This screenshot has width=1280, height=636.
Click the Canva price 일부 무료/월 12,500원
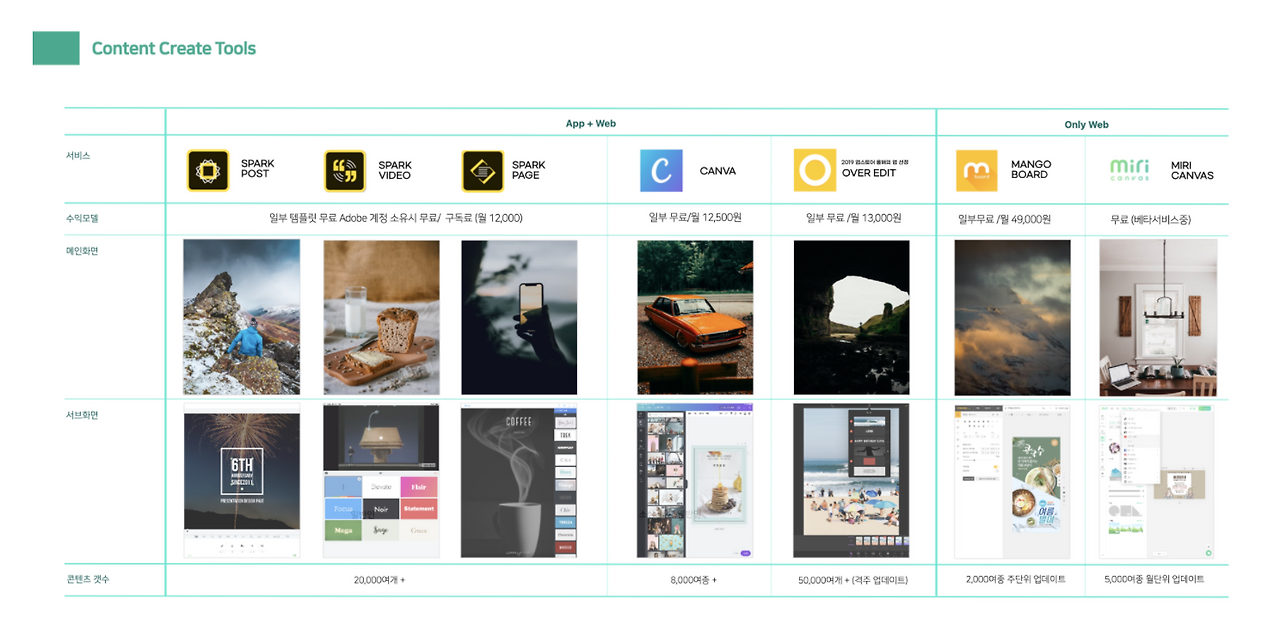pos(695,218)
